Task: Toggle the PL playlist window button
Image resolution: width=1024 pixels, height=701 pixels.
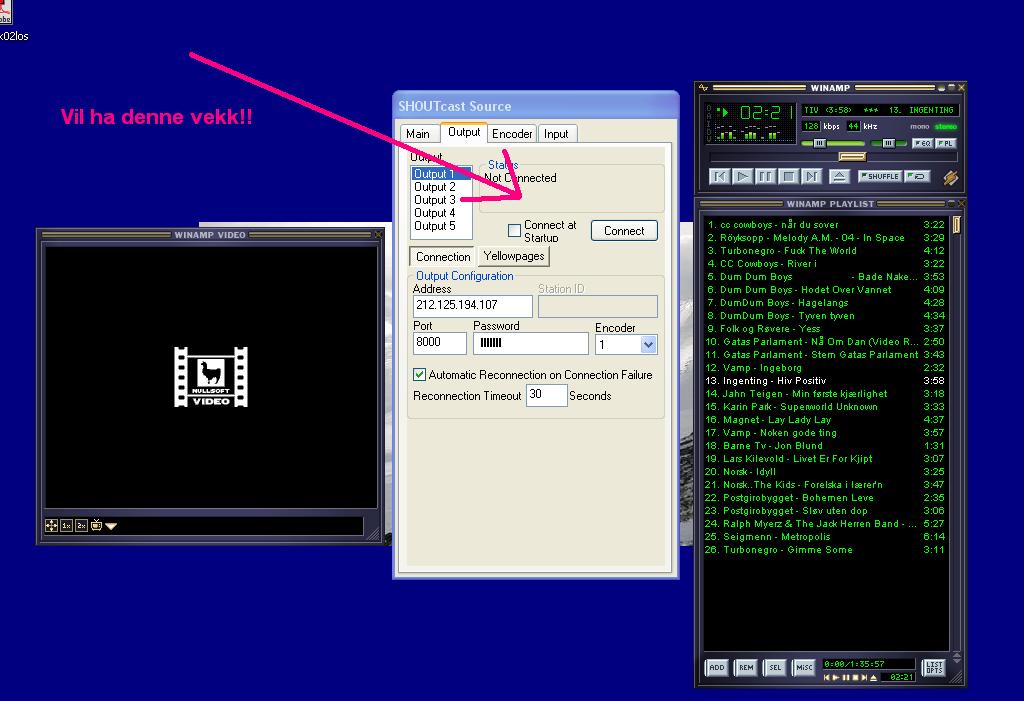Action: [x=946, y=143]
